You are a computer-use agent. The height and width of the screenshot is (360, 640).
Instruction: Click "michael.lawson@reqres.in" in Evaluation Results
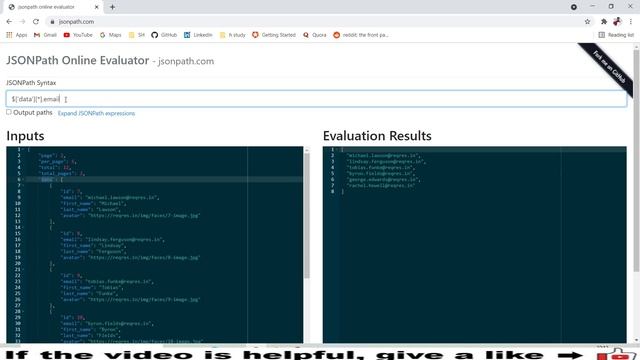pos(382,156)
